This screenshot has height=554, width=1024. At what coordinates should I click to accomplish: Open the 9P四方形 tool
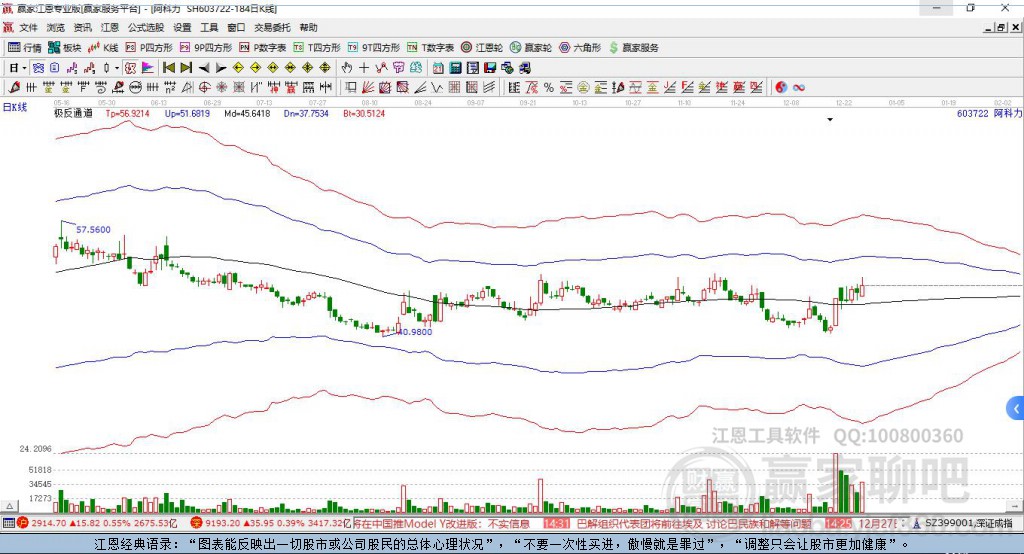[206, 48]
